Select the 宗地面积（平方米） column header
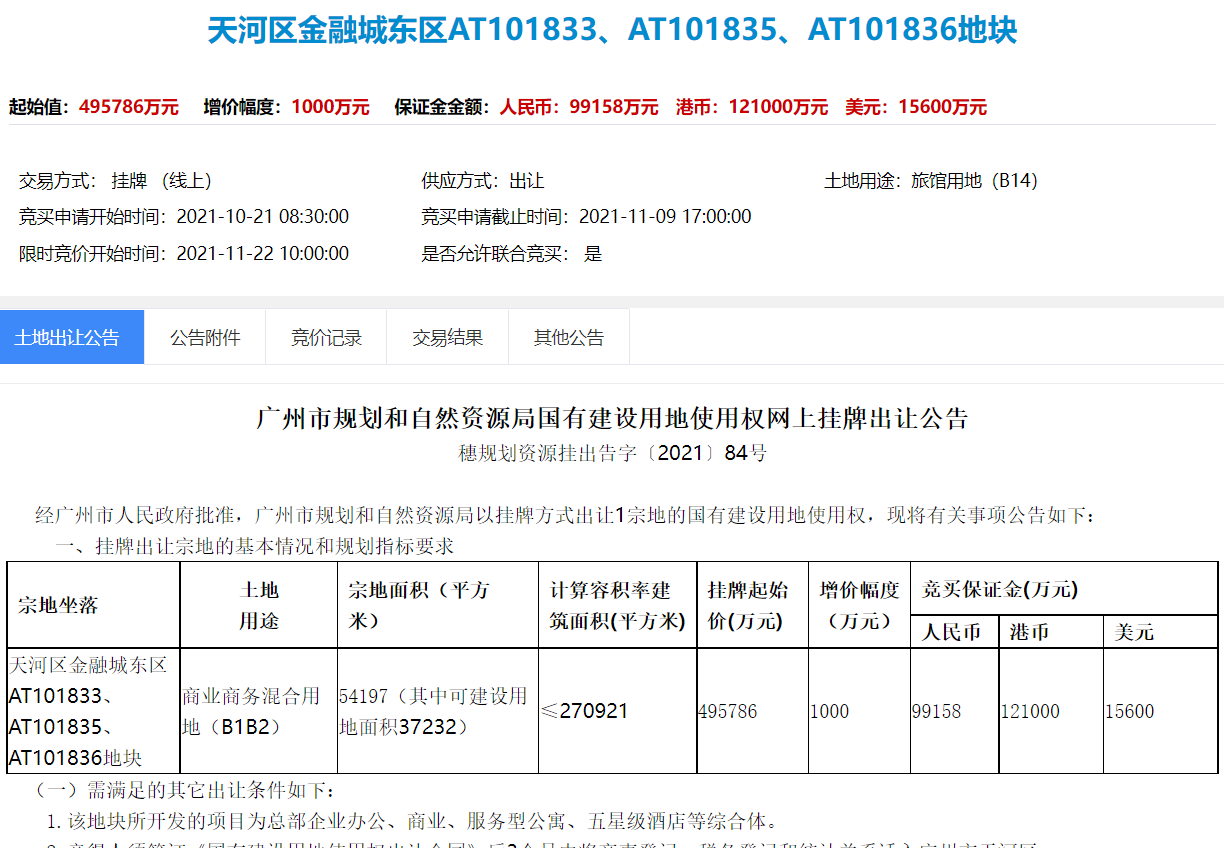 tap(438, 605)
